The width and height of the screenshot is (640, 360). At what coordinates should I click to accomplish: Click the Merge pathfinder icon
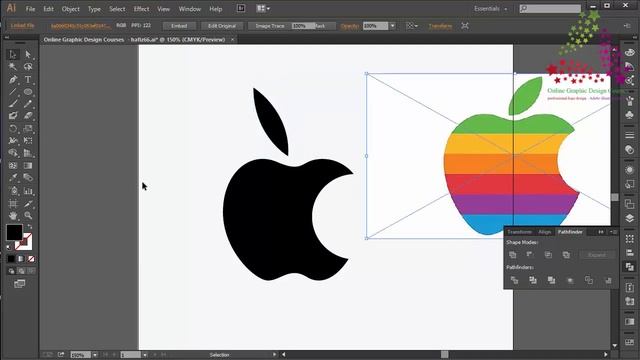pos(551,280)
